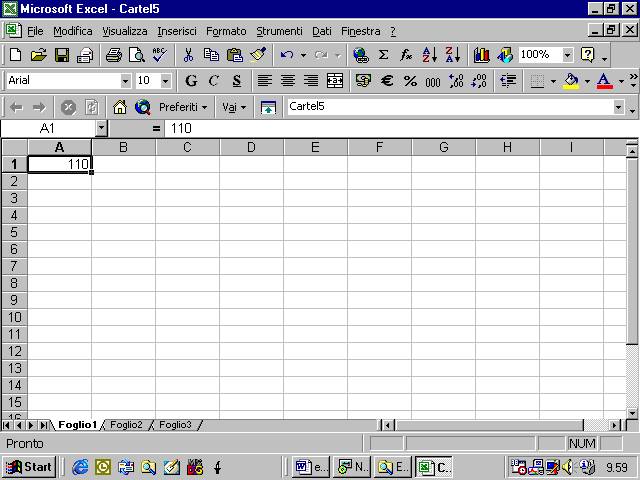Apply currency style icon
Screen dimensions: 640x480
coord(363,81)
